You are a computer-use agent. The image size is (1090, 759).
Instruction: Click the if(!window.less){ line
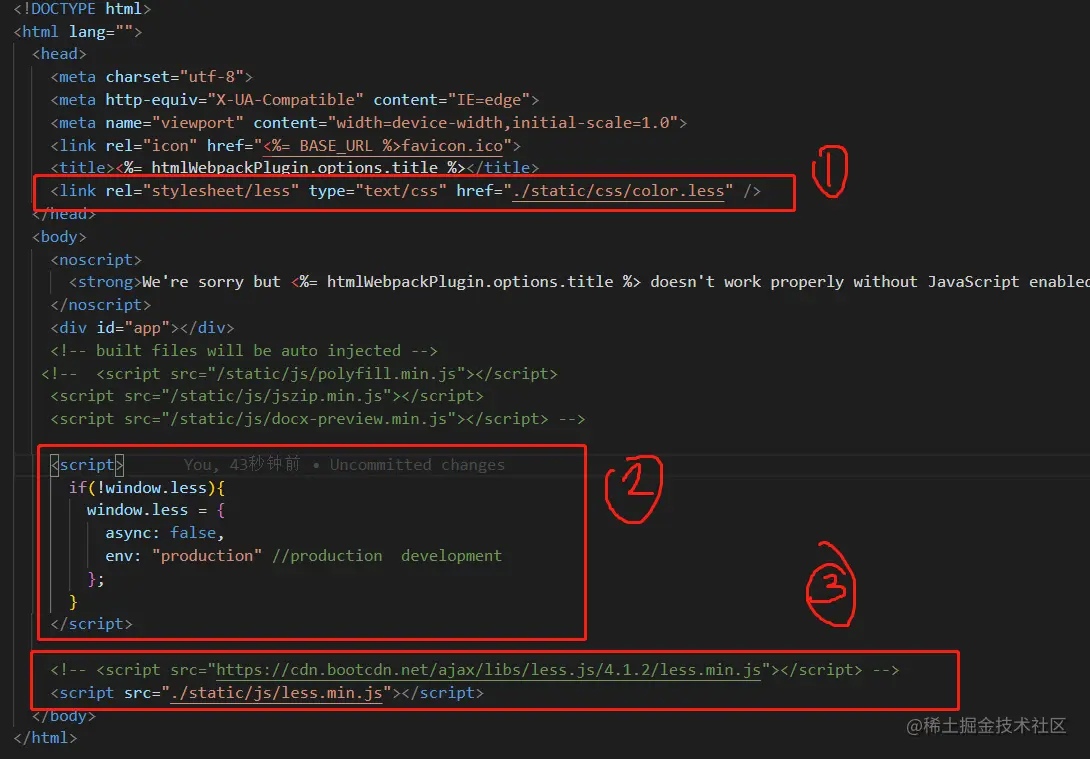click(x=147, y=488)
